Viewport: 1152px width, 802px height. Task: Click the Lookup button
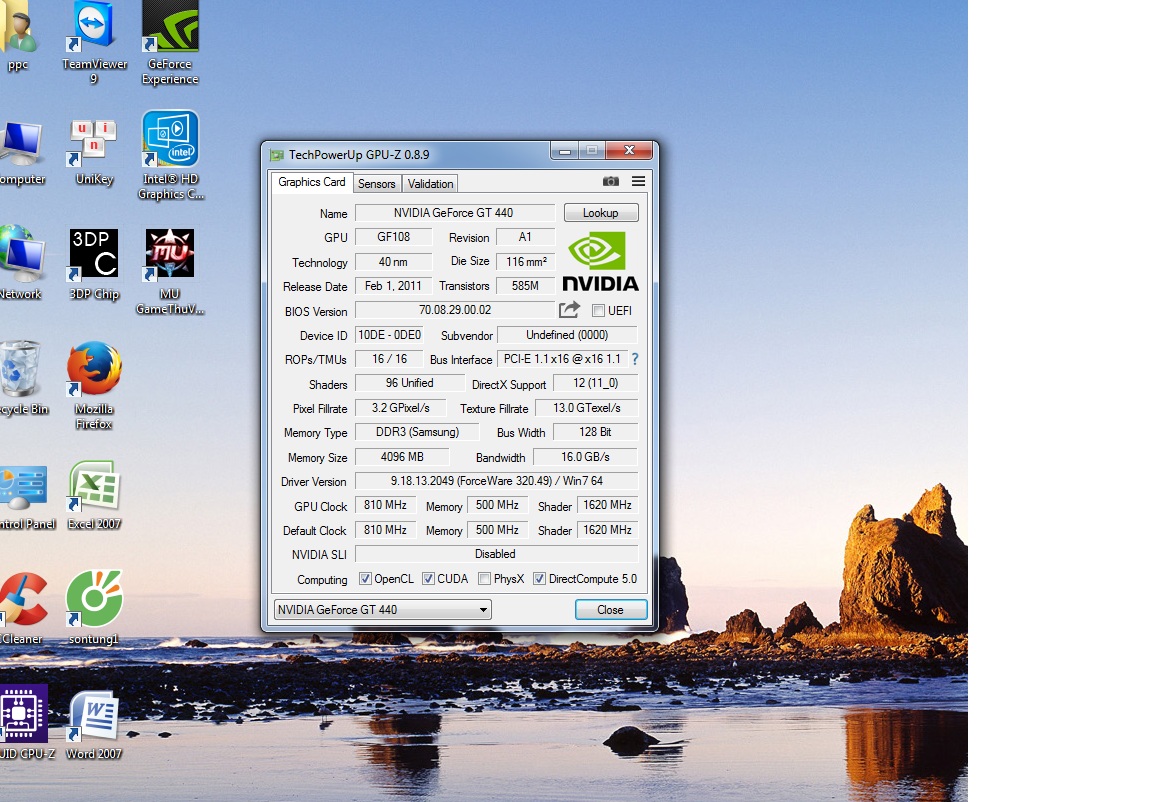pos(601,213)
